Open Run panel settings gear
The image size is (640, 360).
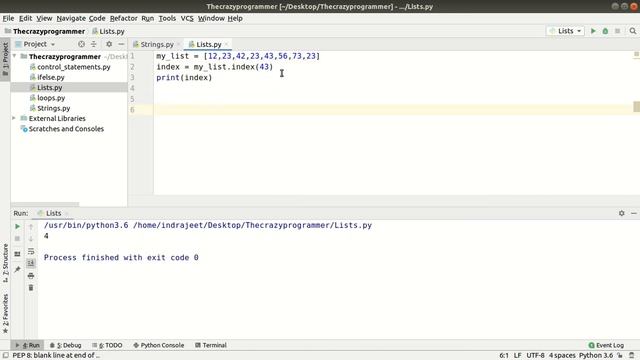(x=621, y=213)
